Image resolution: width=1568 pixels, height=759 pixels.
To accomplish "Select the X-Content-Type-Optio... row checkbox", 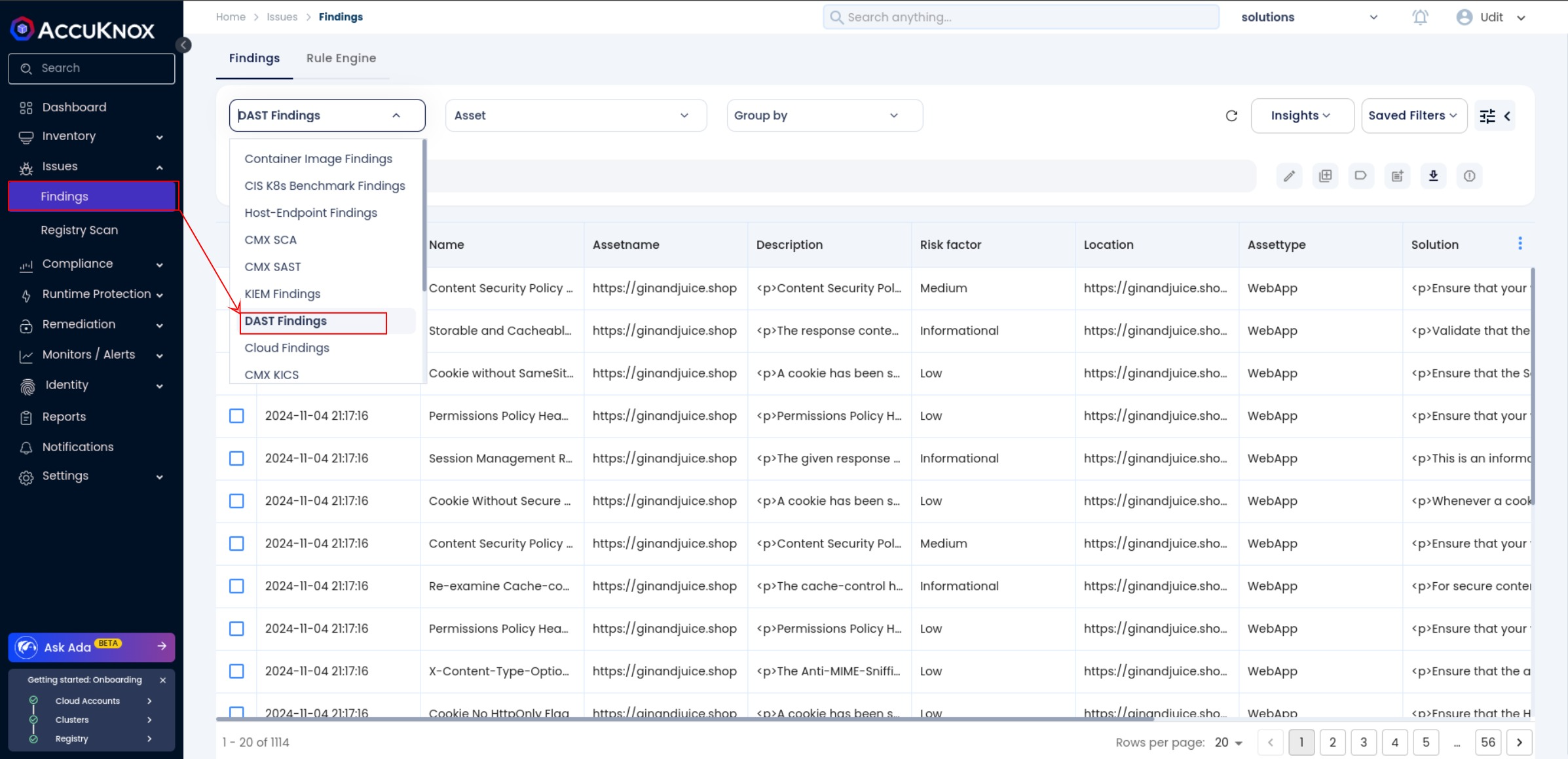I will 236,671.
